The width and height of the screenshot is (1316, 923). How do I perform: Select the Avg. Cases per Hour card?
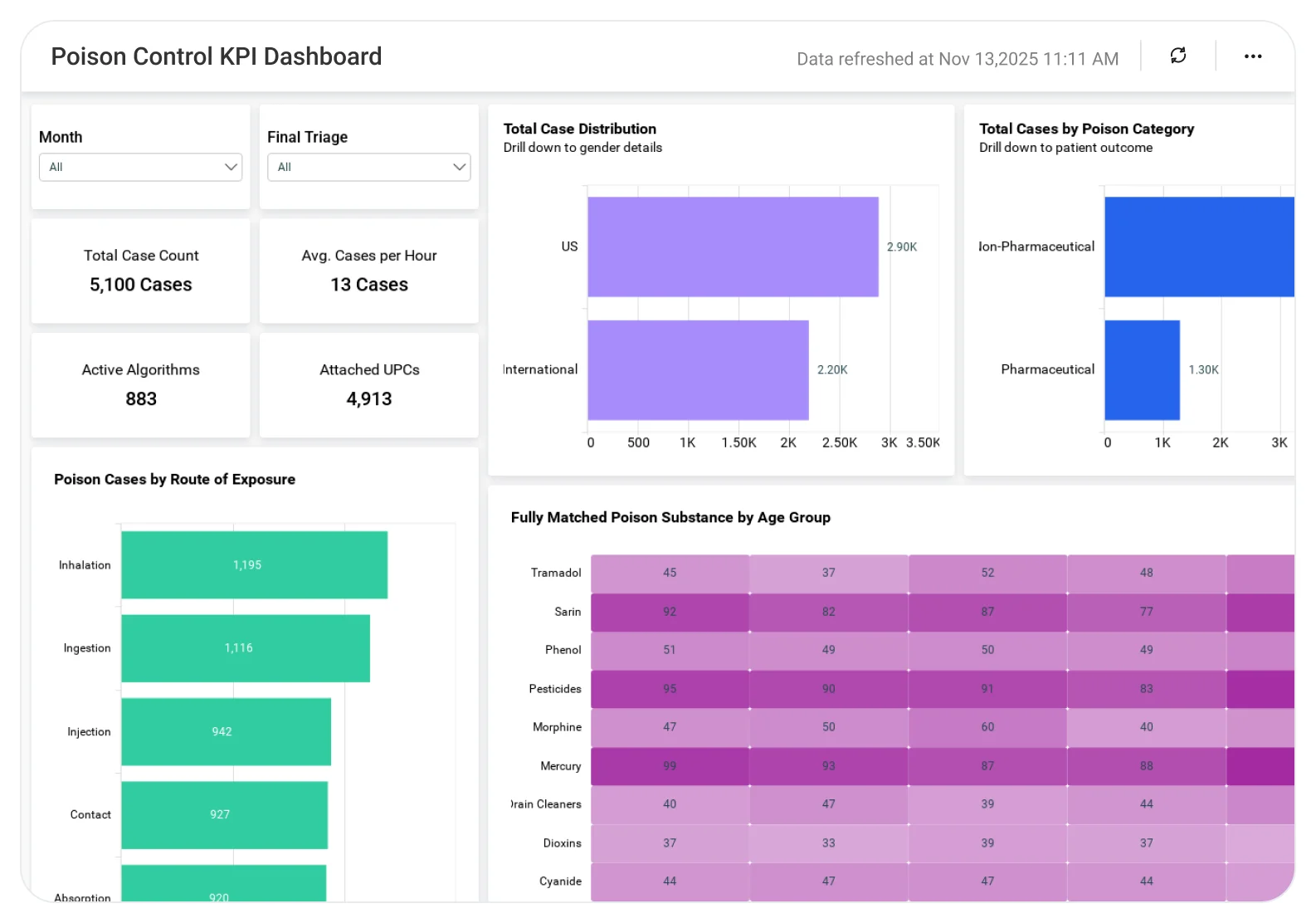coord(369,271)
